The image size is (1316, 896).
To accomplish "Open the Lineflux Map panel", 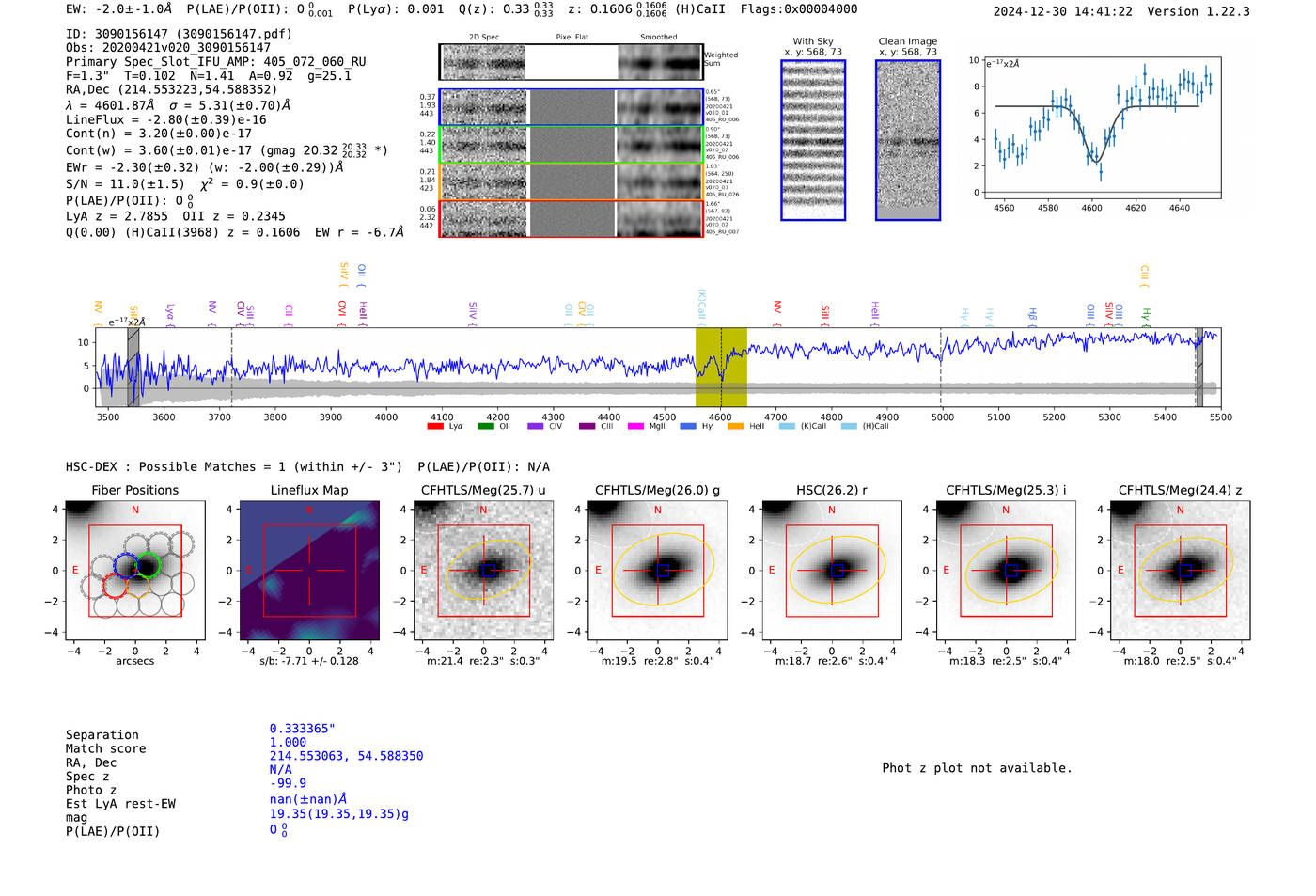I will [x=309, y=570].
